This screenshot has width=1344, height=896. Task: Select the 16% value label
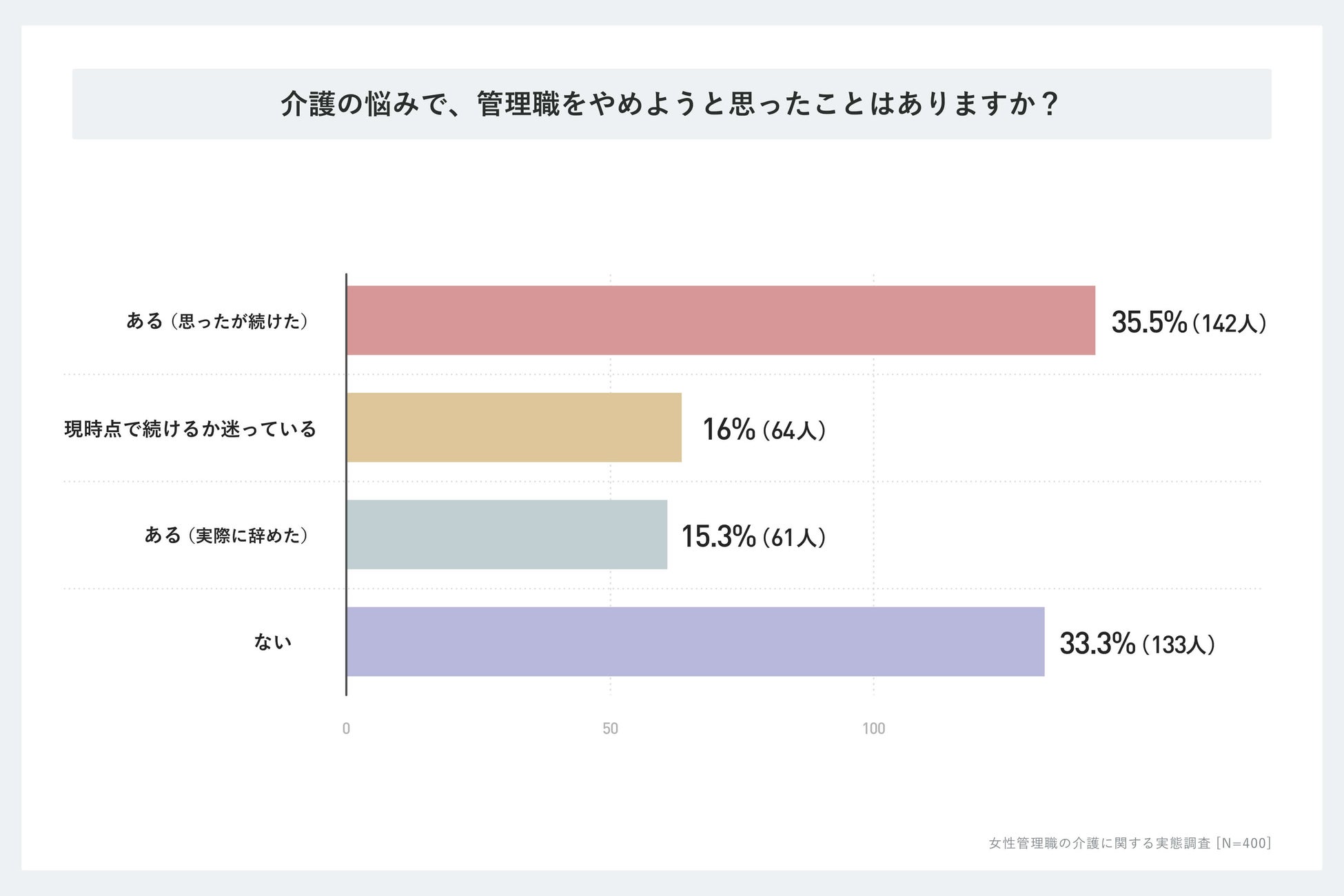click(x=729, y=429)
